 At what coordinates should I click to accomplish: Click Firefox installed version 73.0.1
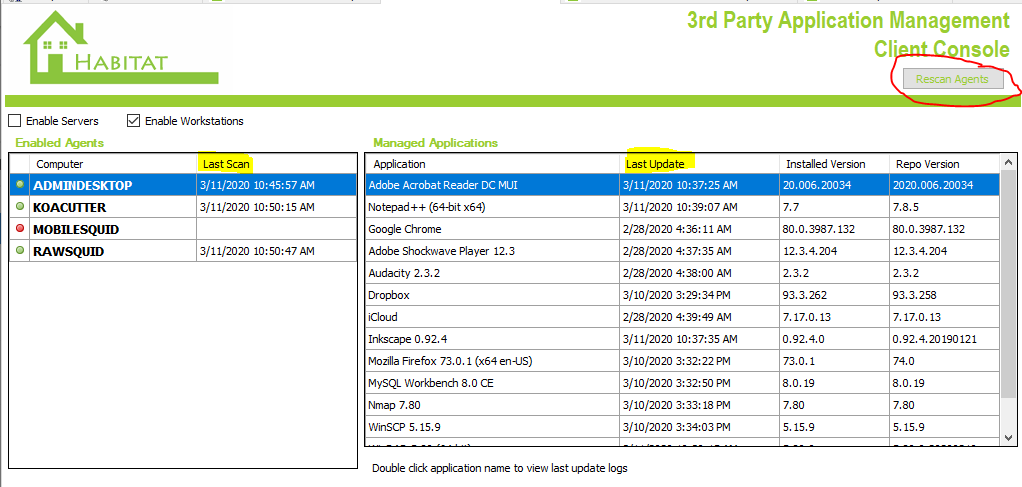[796, 361]
